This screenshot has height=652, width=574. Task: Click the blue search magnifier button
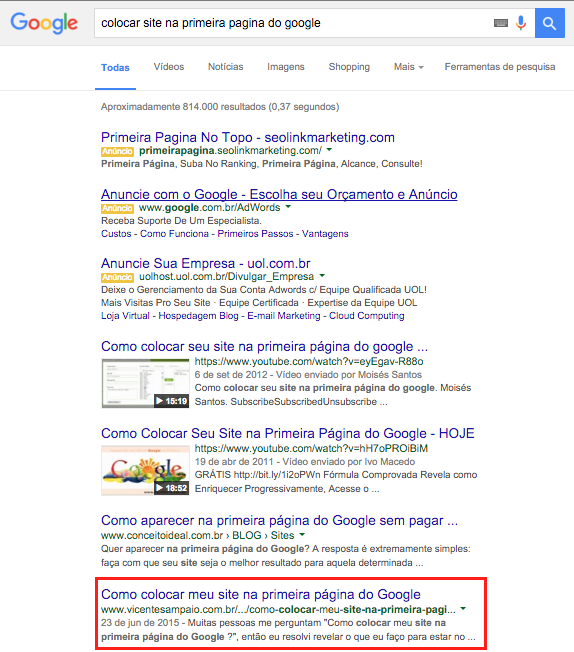(550, 23)
